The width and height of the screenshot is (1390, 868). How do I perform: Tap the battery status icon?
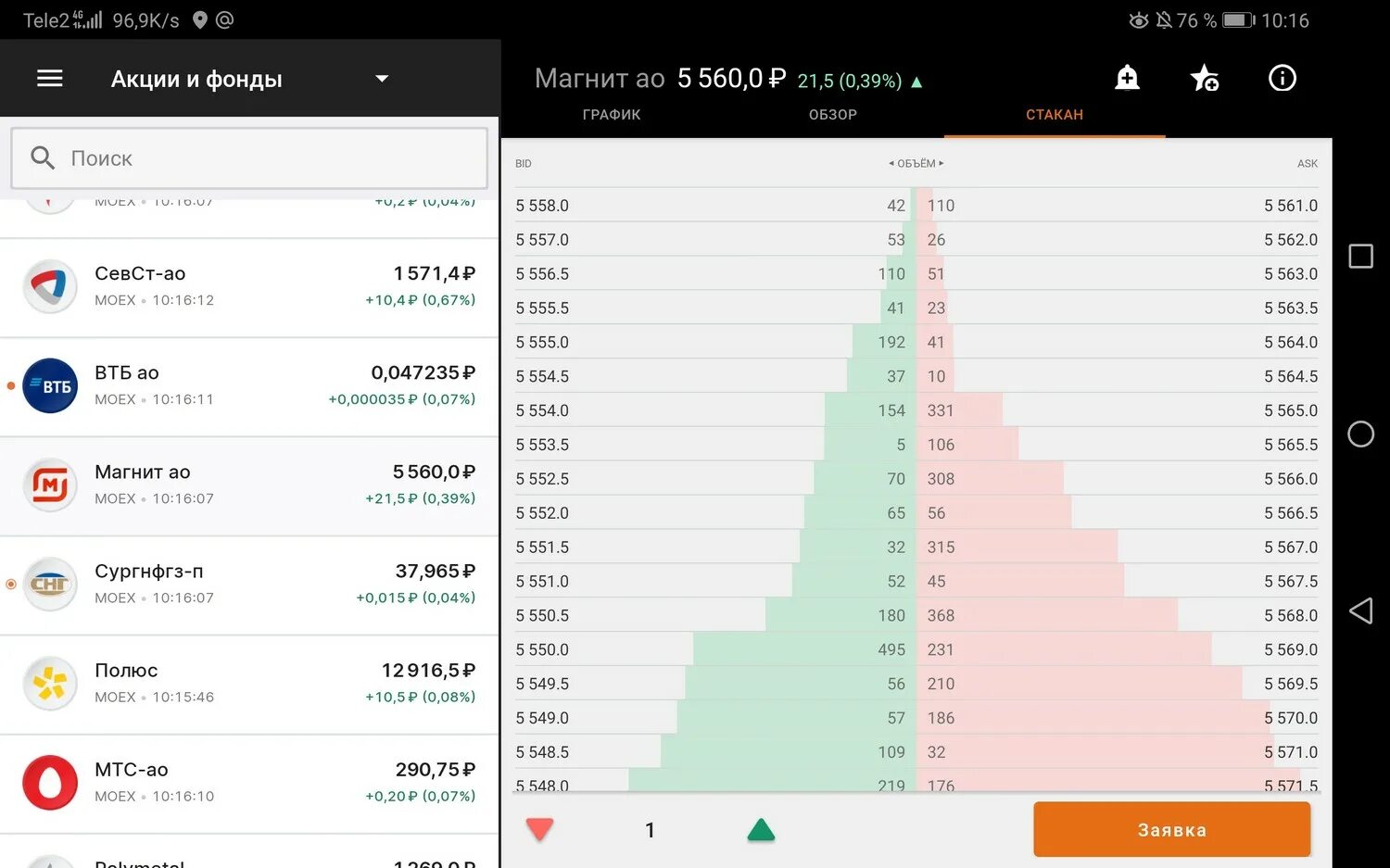1238,19
